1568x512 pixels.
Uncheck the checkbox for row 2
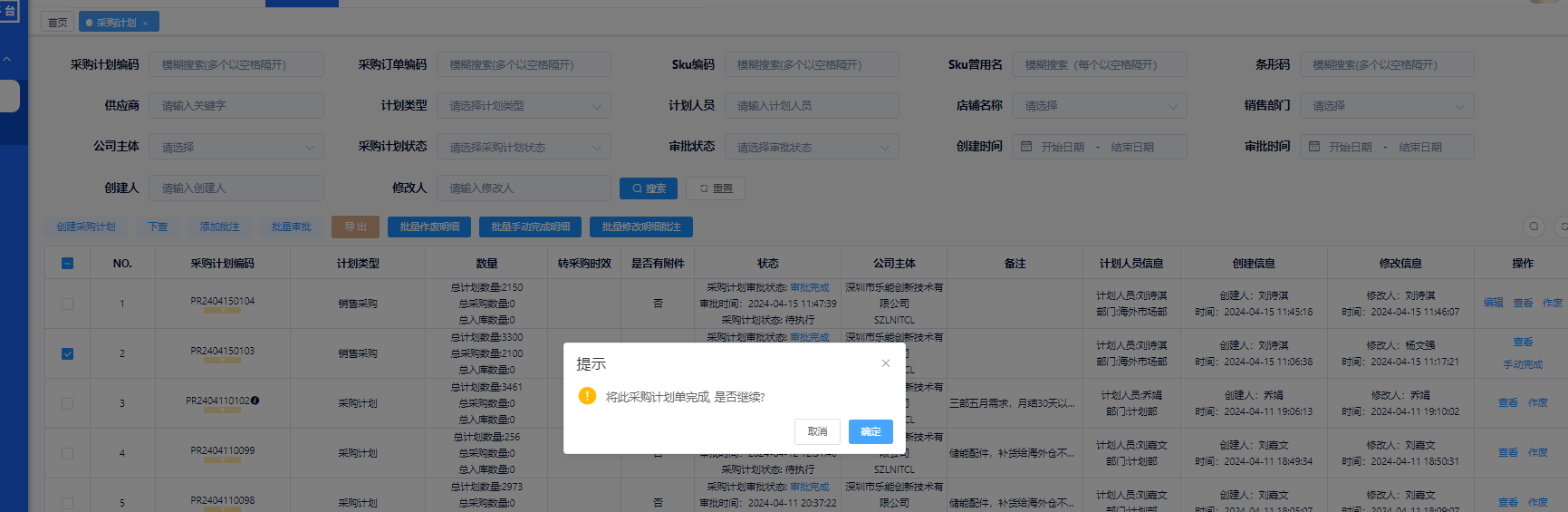pyautogui.click(x=68, y=354)
